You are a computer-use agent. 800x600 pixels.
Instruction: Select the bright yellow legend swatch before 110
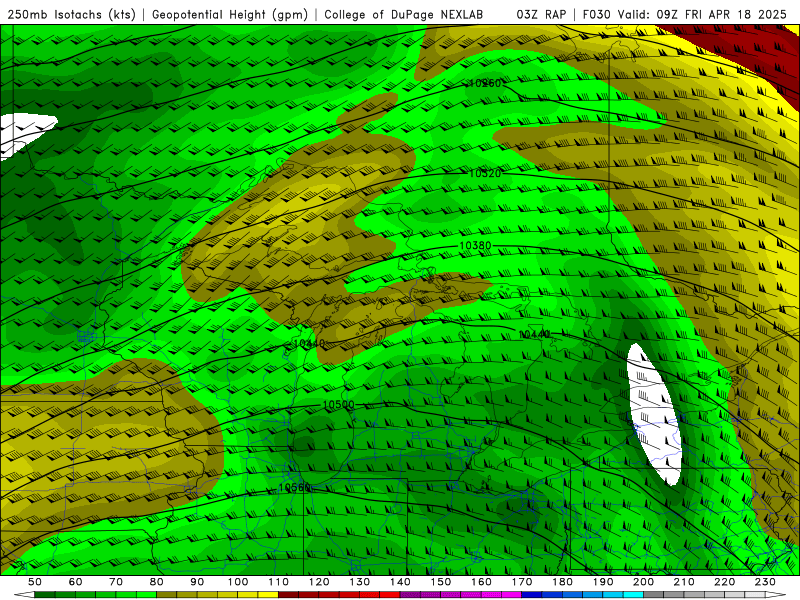pyautogui.click(x=268, y=595)
